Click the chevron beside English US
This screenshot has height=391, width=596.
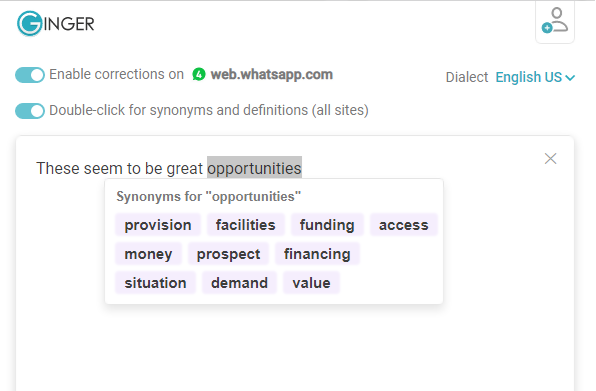tap(570, 78)
